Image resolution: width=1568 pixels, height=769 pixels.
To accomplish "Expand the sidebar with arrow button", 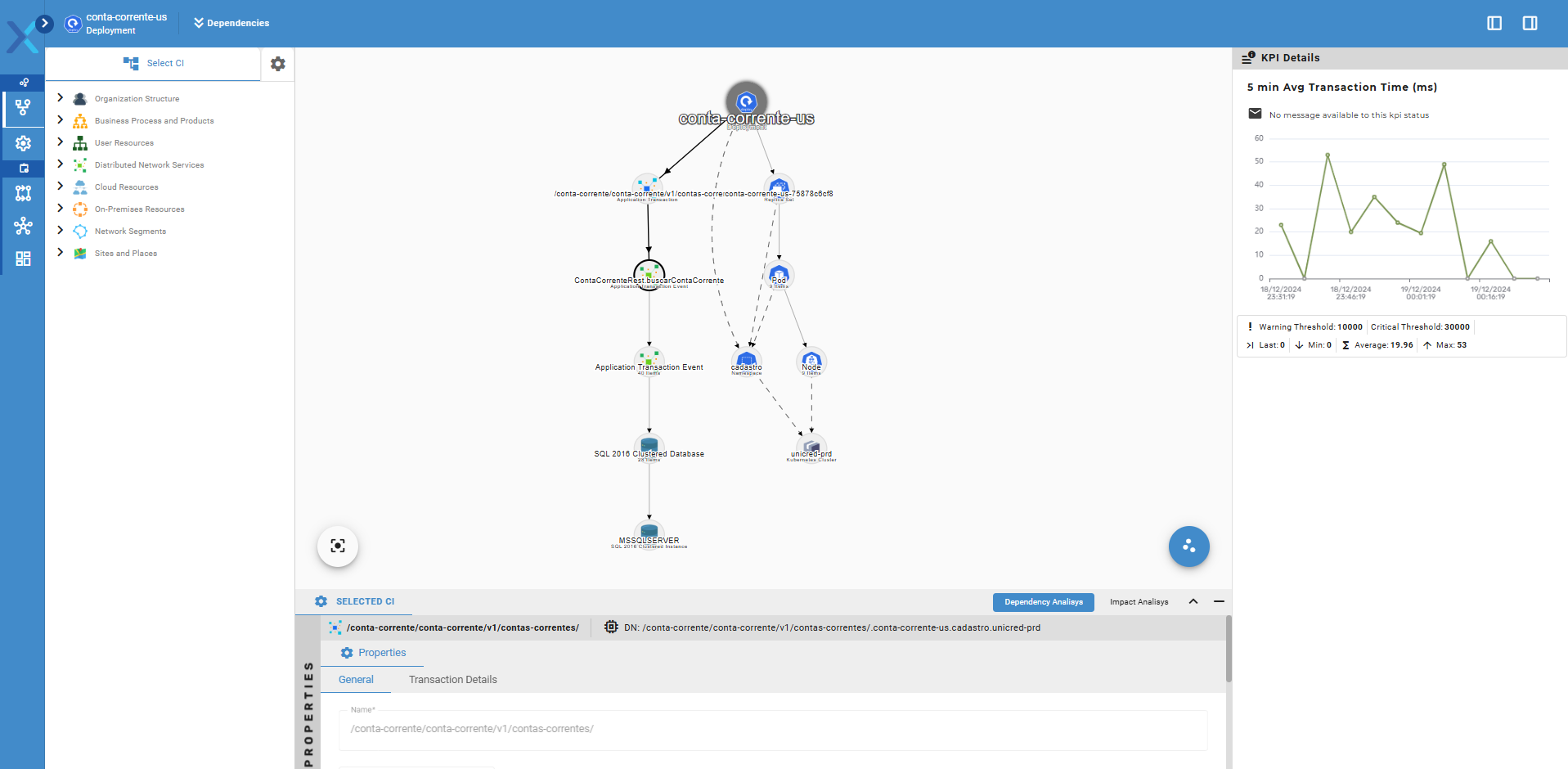I will coord(45,24).
